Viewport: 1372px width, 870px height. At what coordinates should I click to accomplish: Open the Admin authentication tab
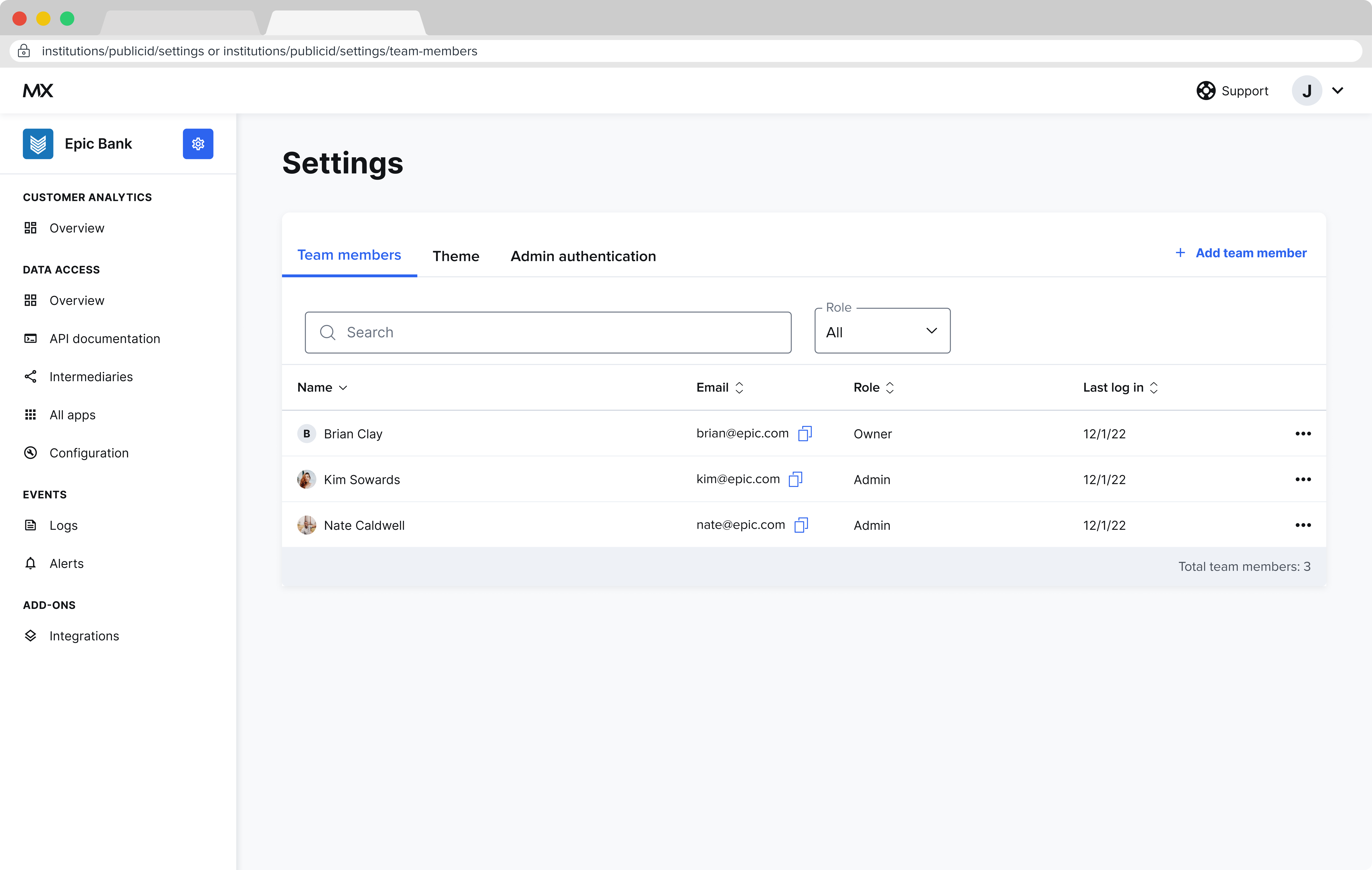point(583,256)
